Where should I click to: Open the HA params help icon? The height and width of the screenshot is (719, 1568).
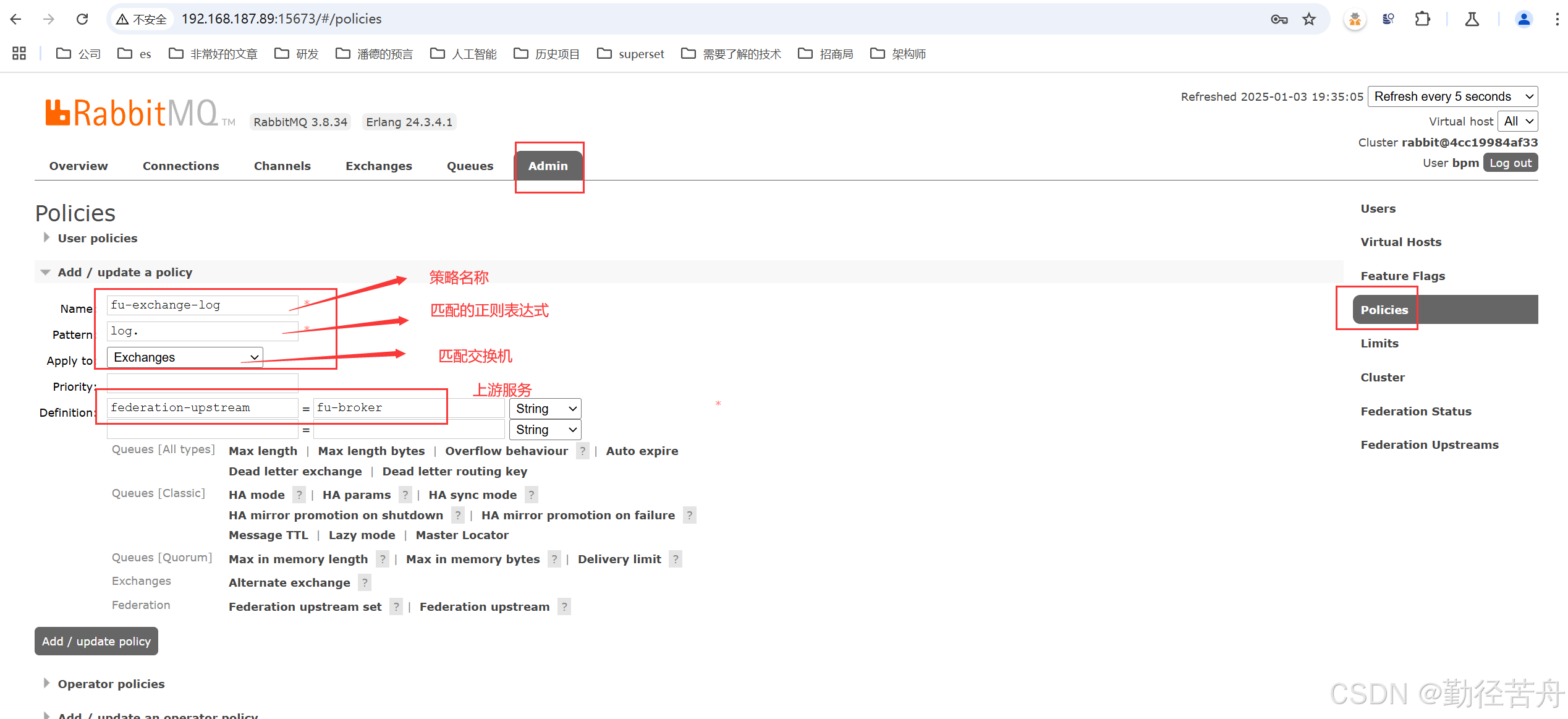tap(405, 495)
